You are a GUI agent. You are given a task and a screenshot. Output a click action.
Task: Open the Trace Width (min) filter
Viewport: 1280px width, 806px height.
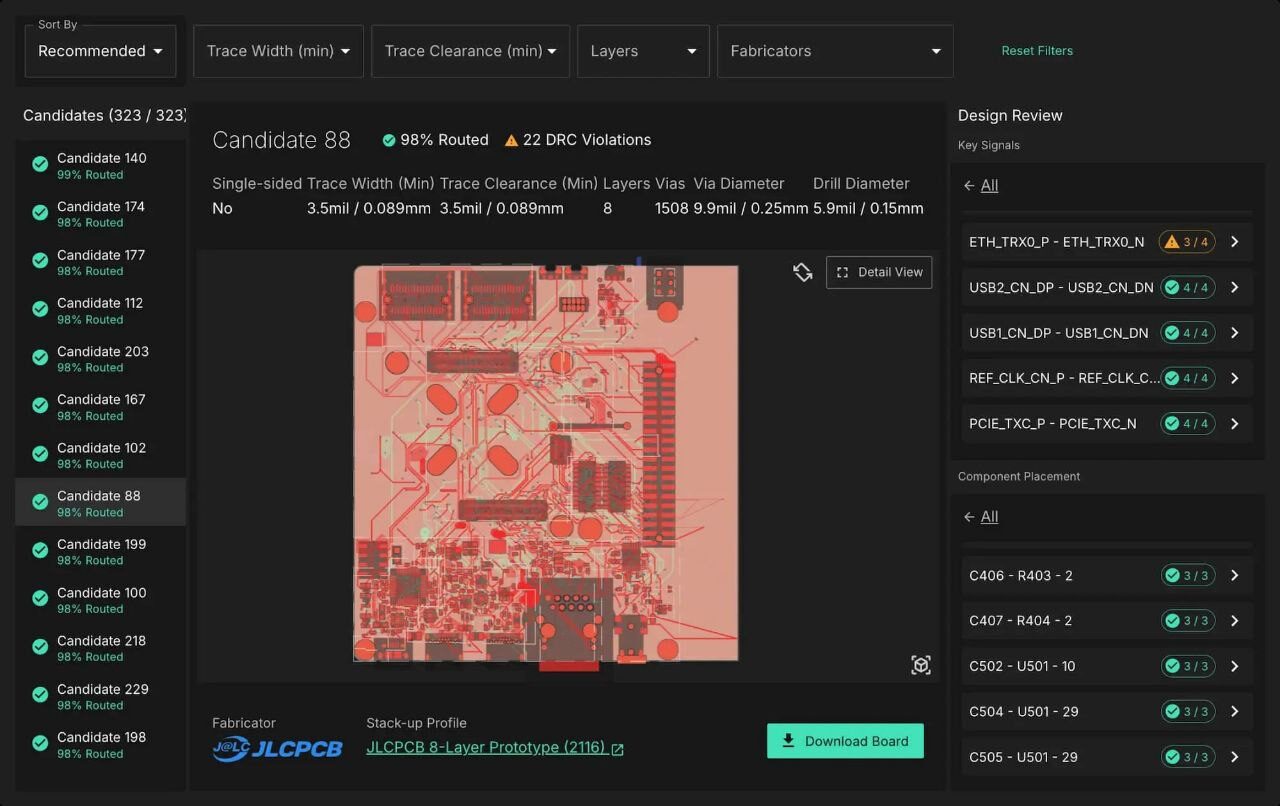point(278,51)
